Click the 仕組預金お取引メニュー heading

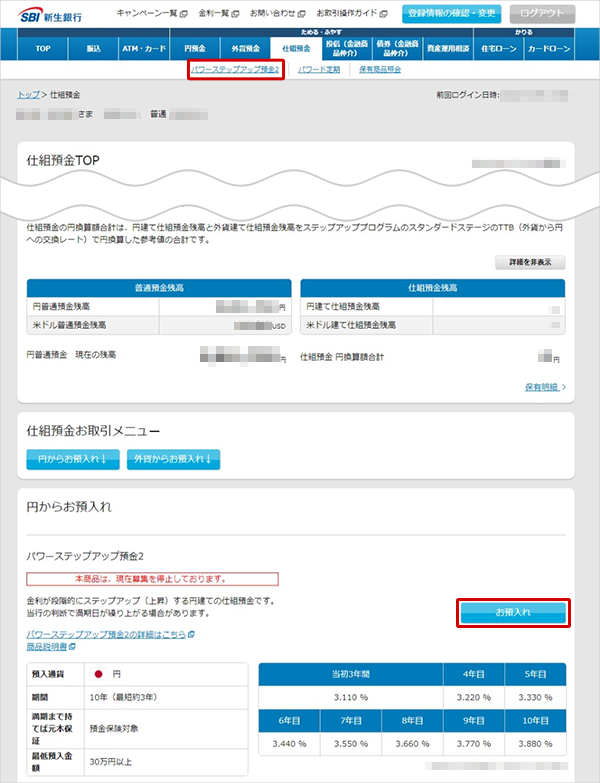(93, 431)
